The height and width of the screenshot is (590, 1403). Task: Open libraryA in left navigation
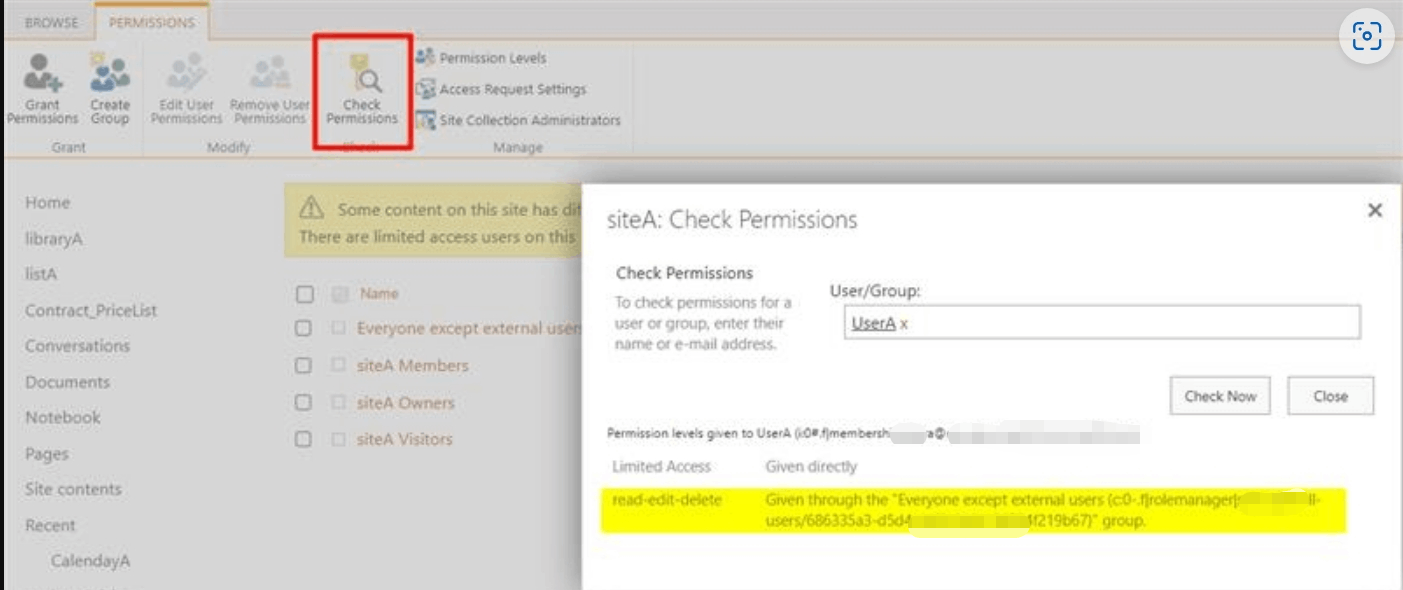click(x=54, y=239)
